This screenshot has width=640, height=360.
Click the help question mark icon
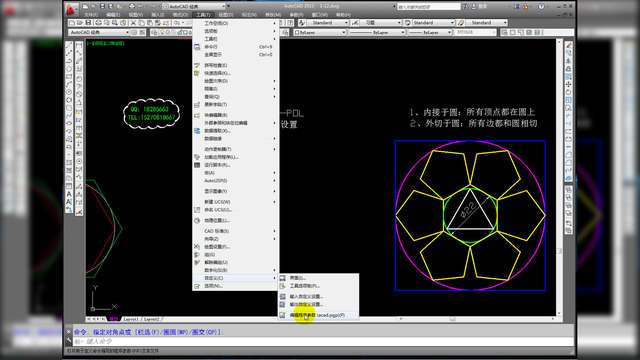[x=541, y=7]
